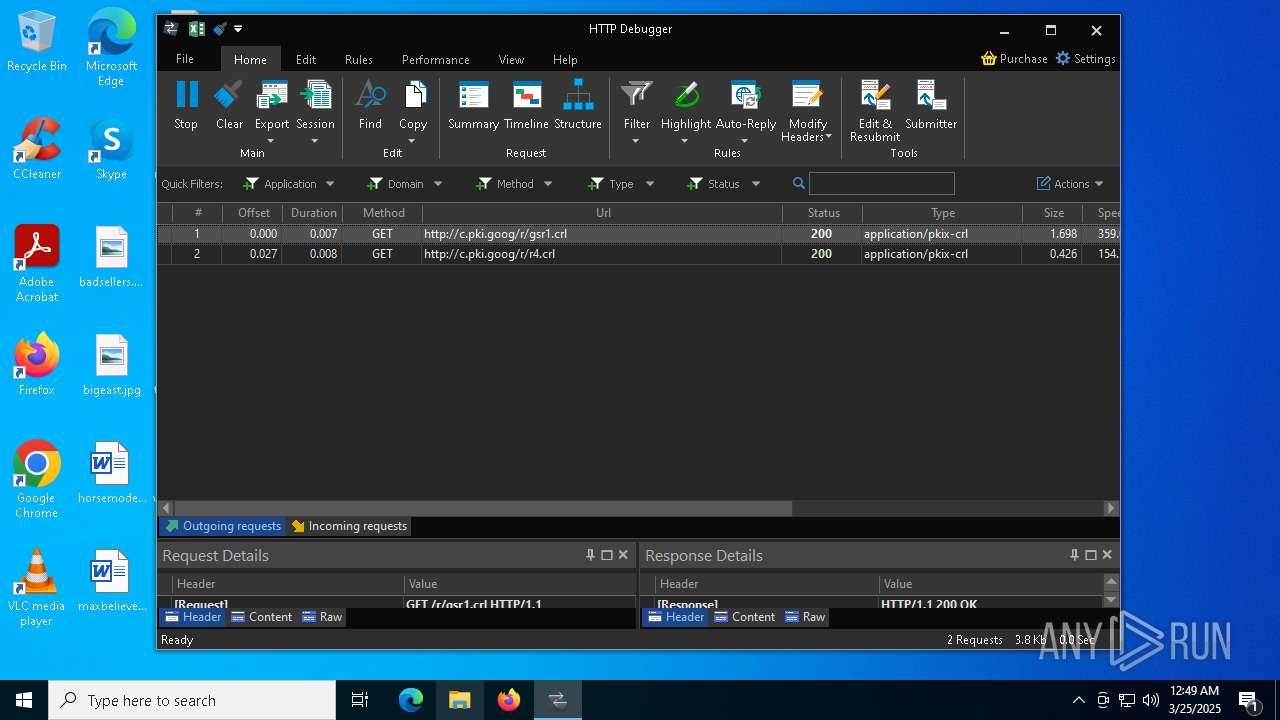Viewport: 1280px width, 720px height.
Task: Select CCleaner desktop shortcut
Action: click(x=37, y=149)
